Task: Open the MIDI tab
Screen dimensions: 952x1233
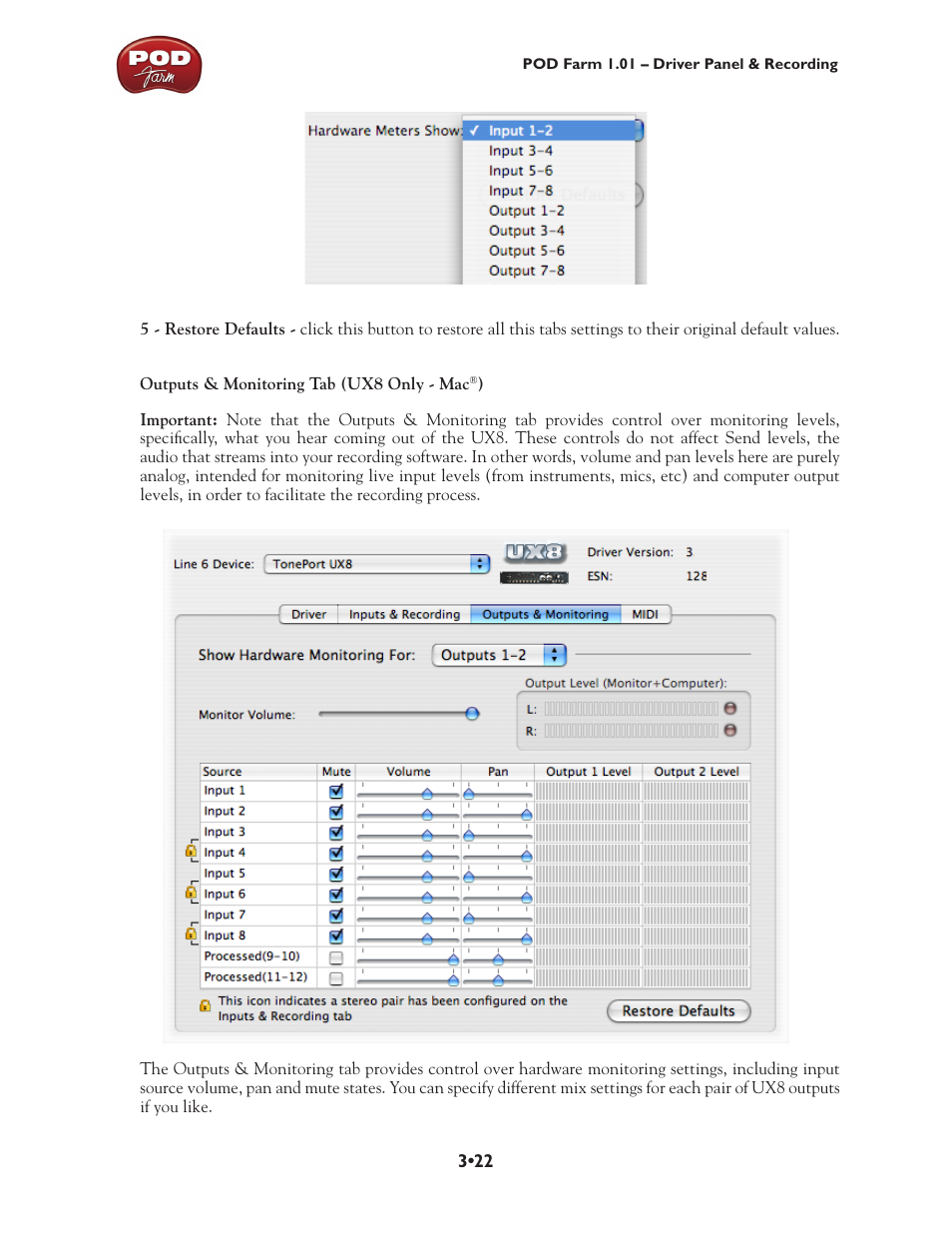Action: (645, 614)
